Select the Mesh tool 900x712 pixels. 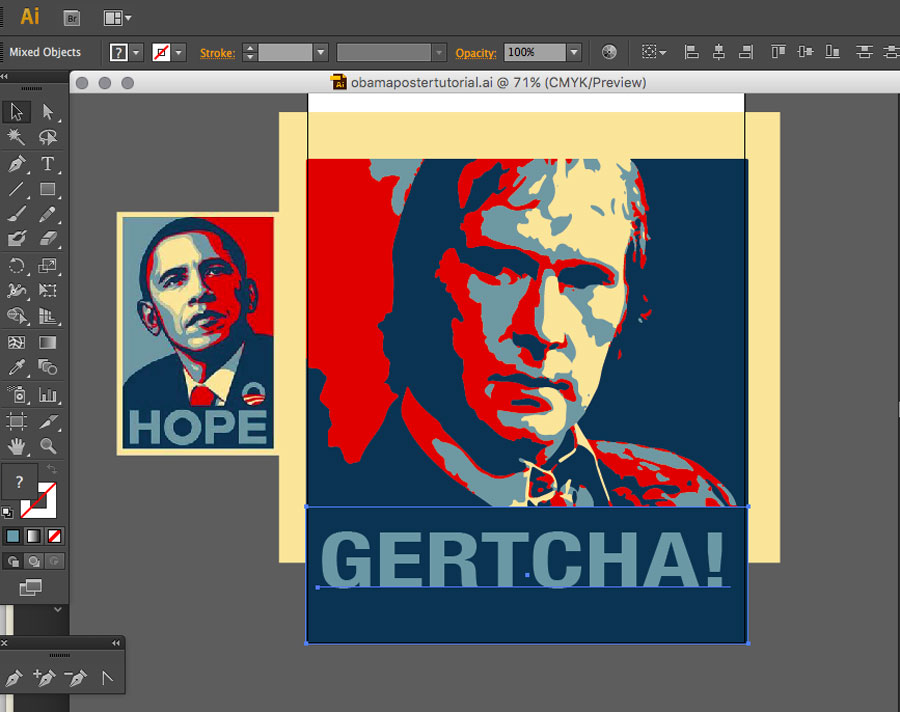click(16, 343)
